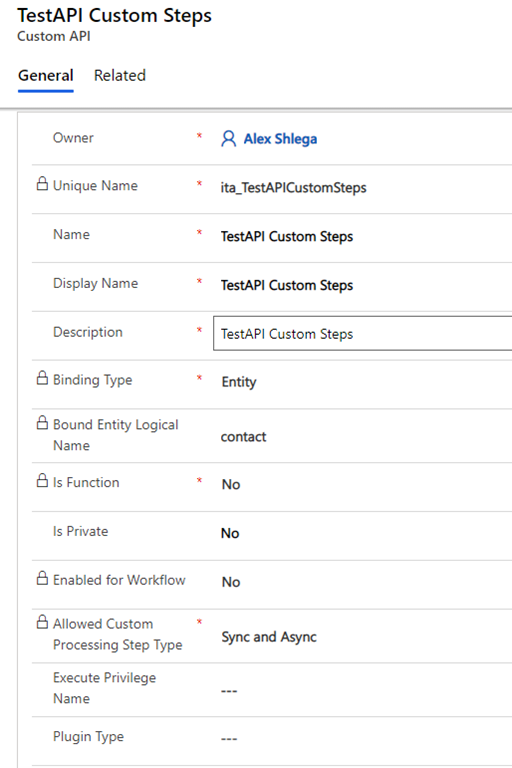Click the Enabled for Workflow lock icon
Viewport: 512px width, 768px height.
43,577
